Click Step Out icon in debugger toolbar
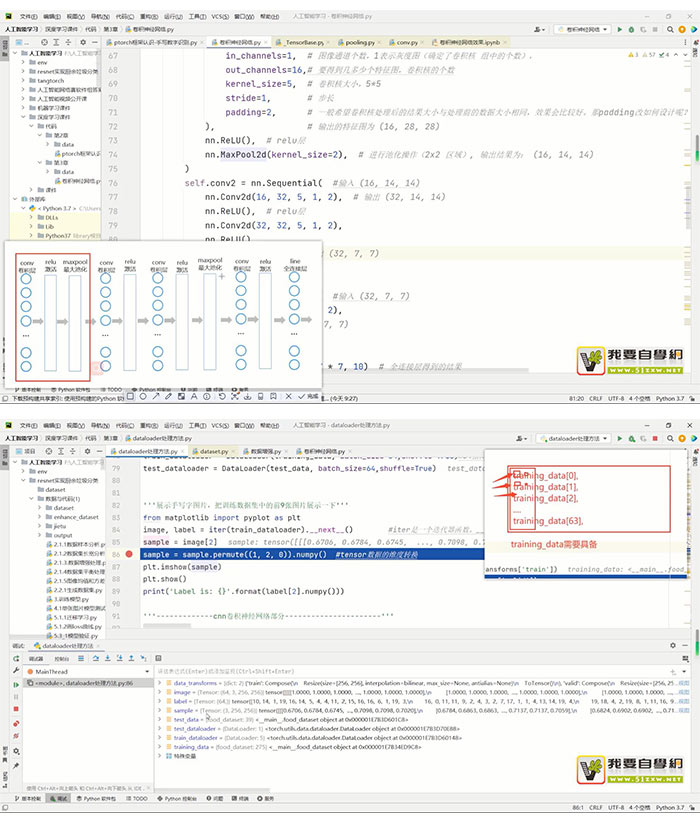Screen dimensions: 700x822 pos(131,658)
